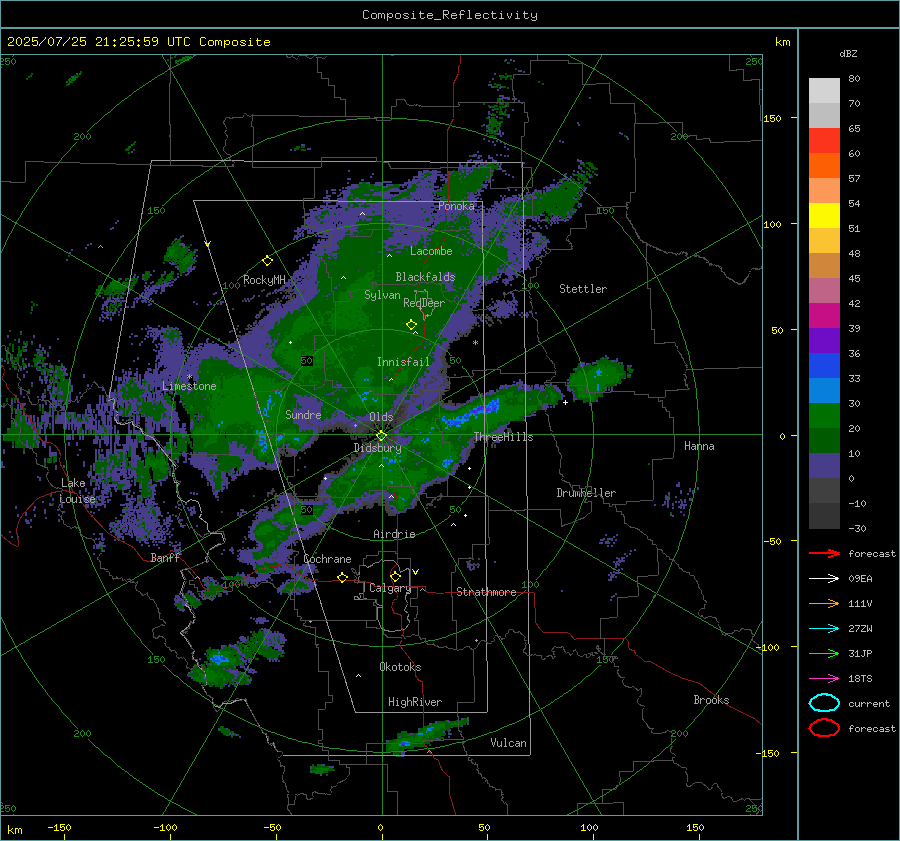The image size is (900, 841).
Task: Click the magenta 18TS arrow icon
Action: click(824, 679)
